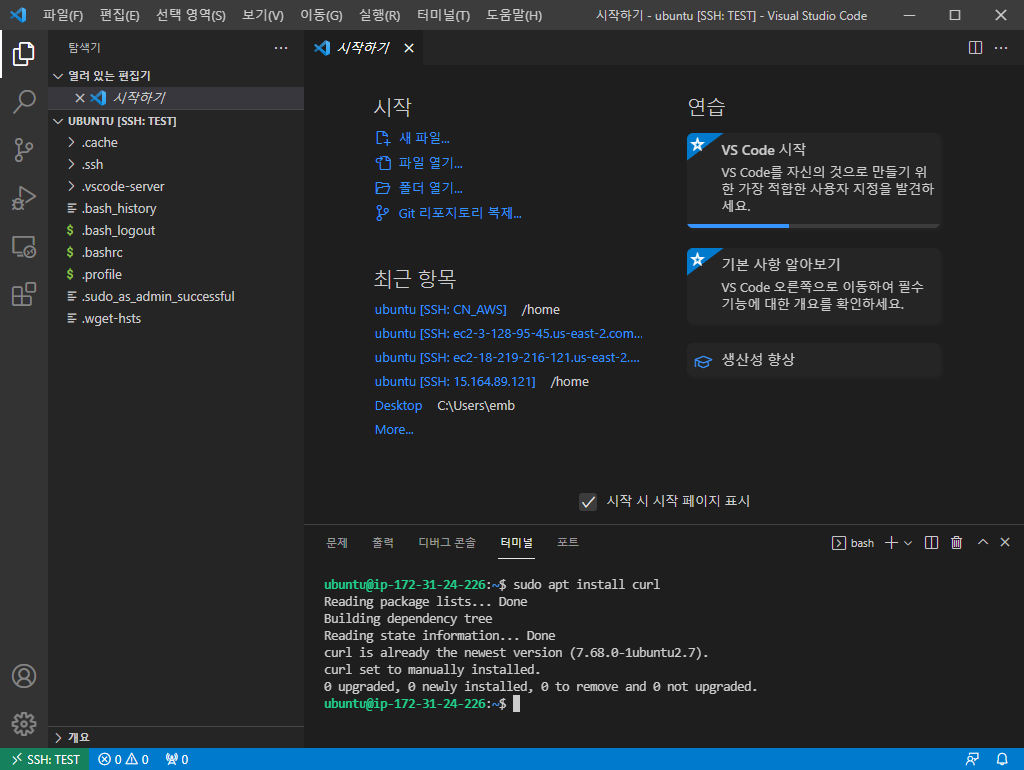Click the More... recent items link

(394, 430)
